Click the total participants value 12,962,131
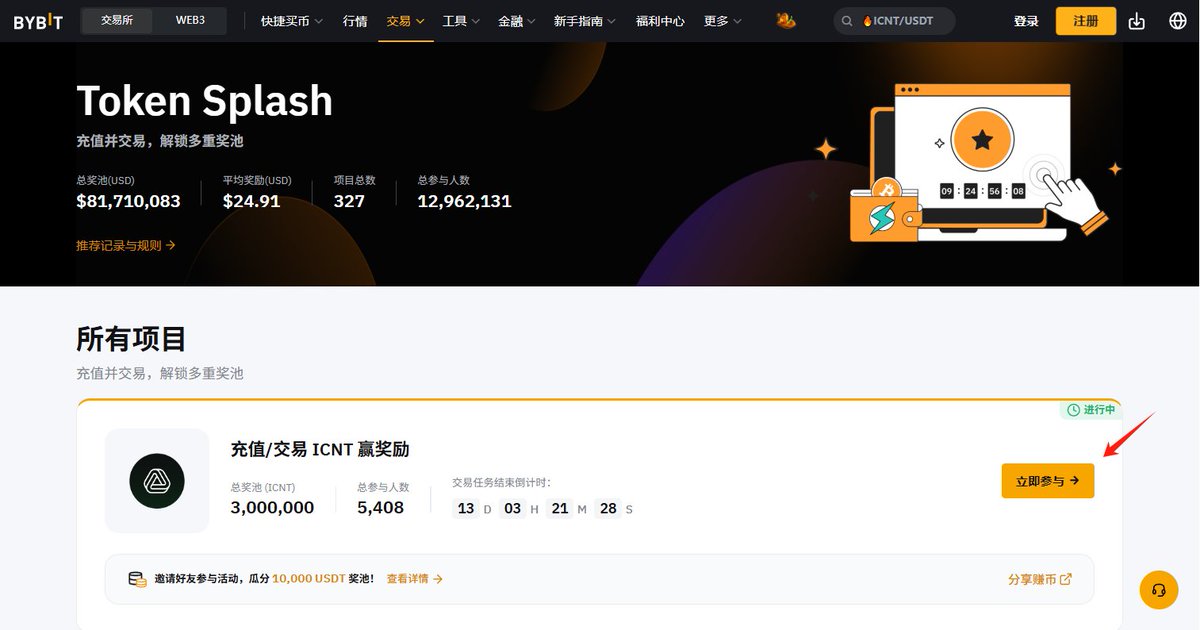Screen dimensions: 1200x630 pyautogui.click(x=464, y=201)
